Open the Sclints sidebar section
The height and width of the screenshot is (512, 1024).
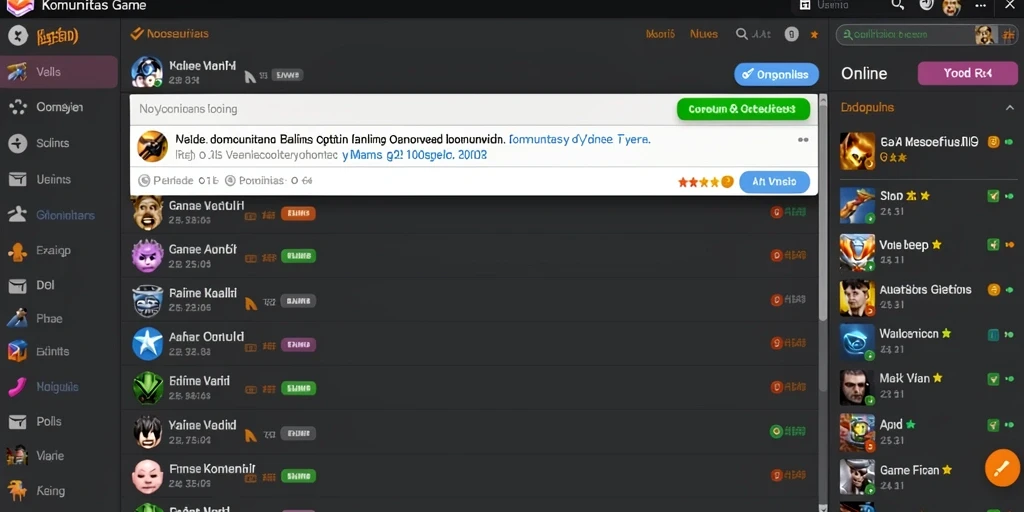click(x=52, y=143)
